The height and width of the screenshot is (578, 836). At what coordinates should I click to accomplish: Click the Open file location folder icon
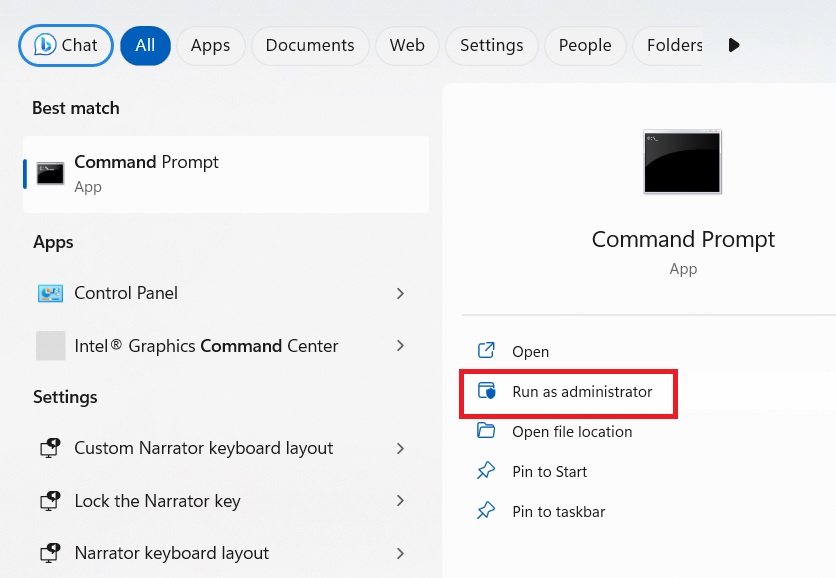(486, 431)
